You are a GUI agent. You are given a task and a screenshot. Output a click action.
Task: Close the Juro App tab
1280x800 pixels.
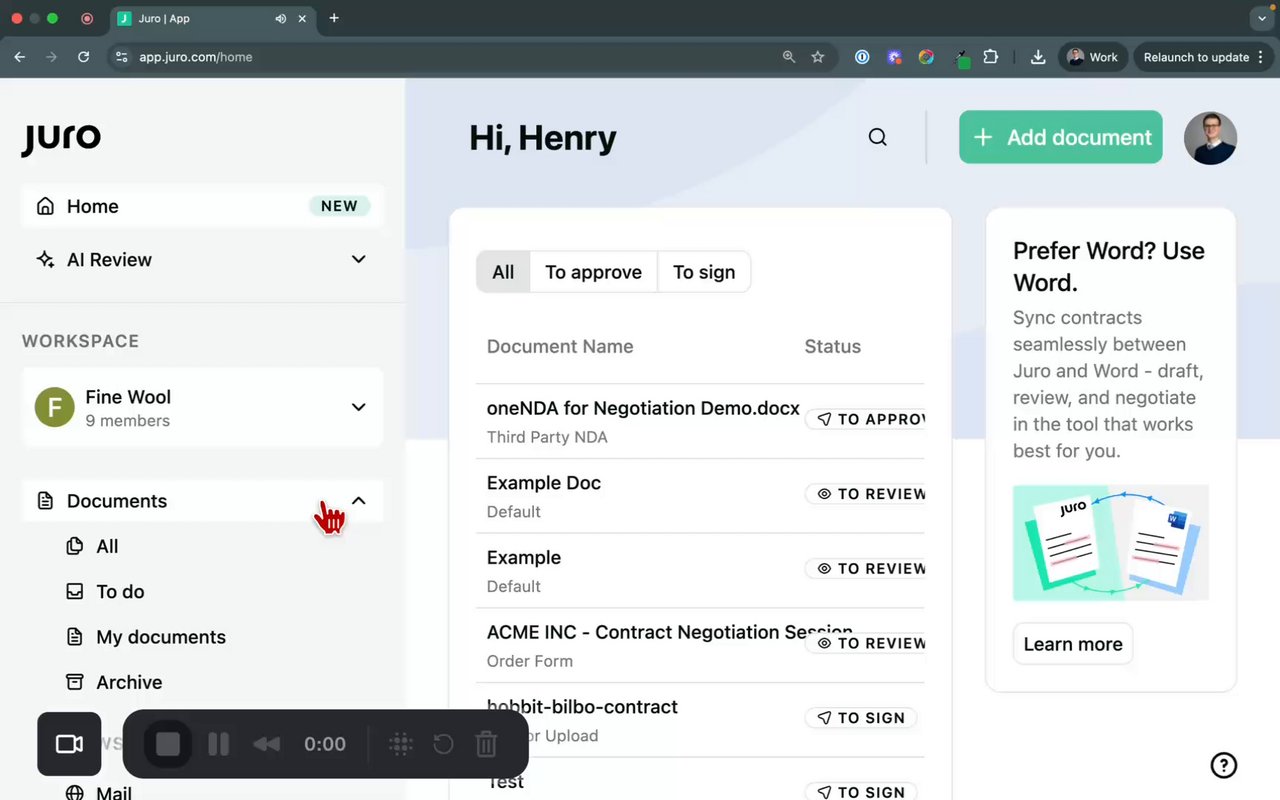[x=302, y=18]
